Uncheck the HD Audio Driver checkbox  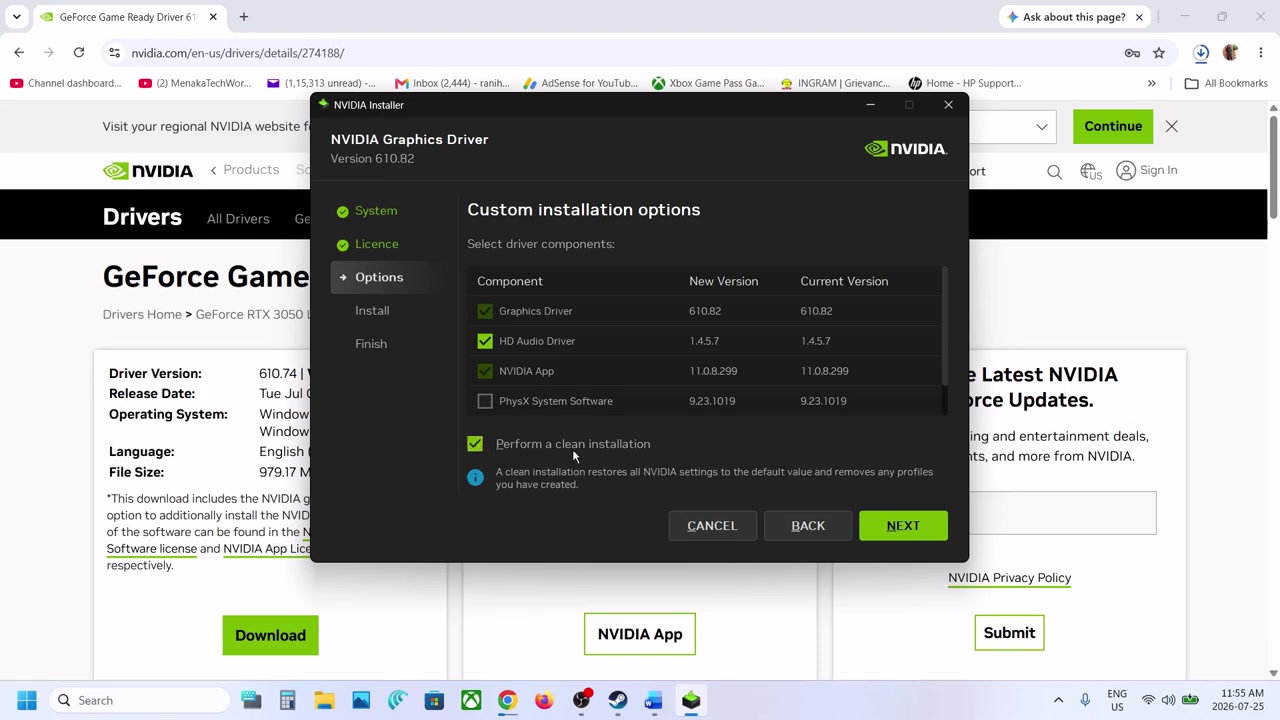485,341
